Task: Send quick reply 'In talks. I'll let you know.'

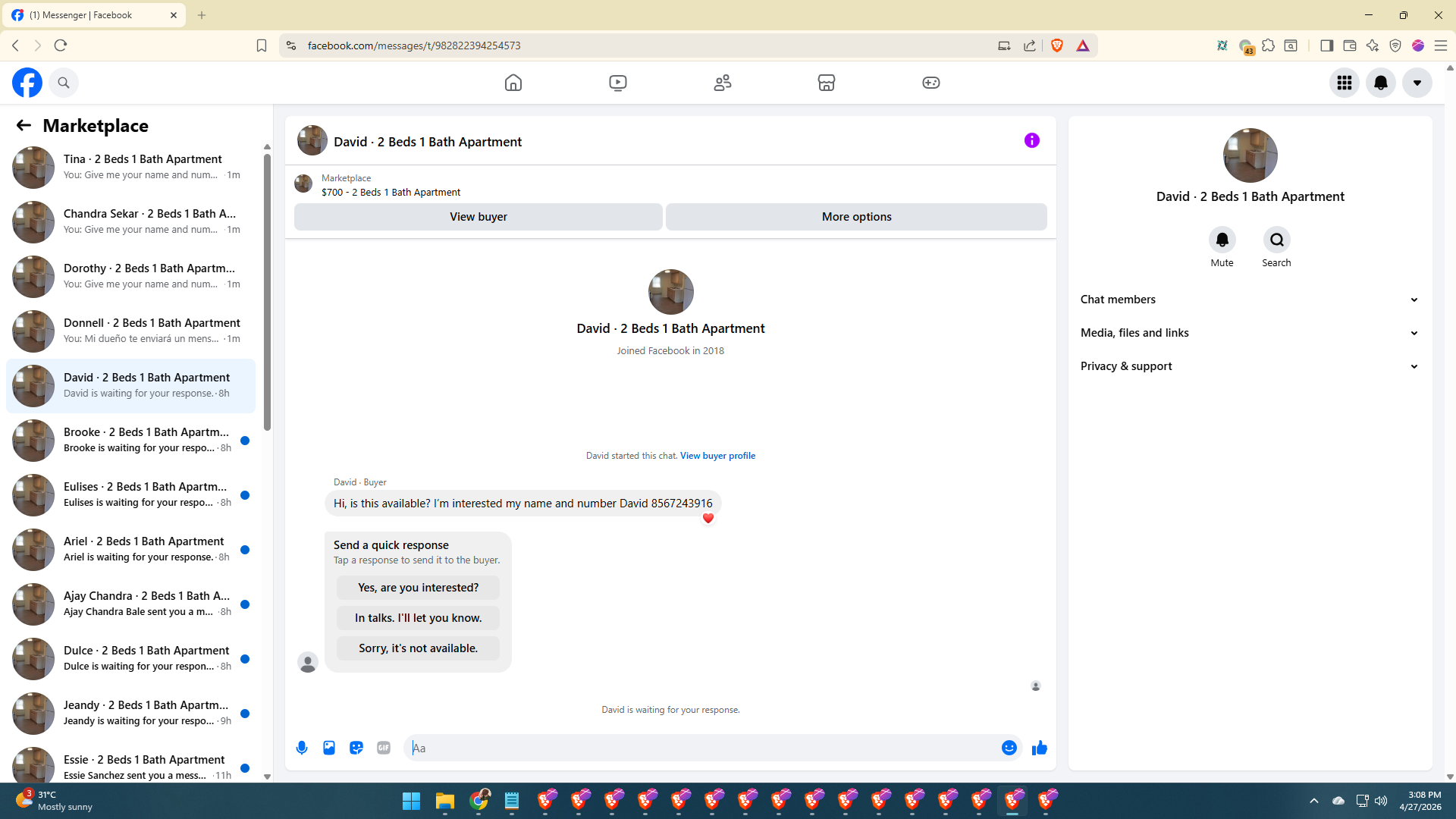Action: click(x=419, y=618)
